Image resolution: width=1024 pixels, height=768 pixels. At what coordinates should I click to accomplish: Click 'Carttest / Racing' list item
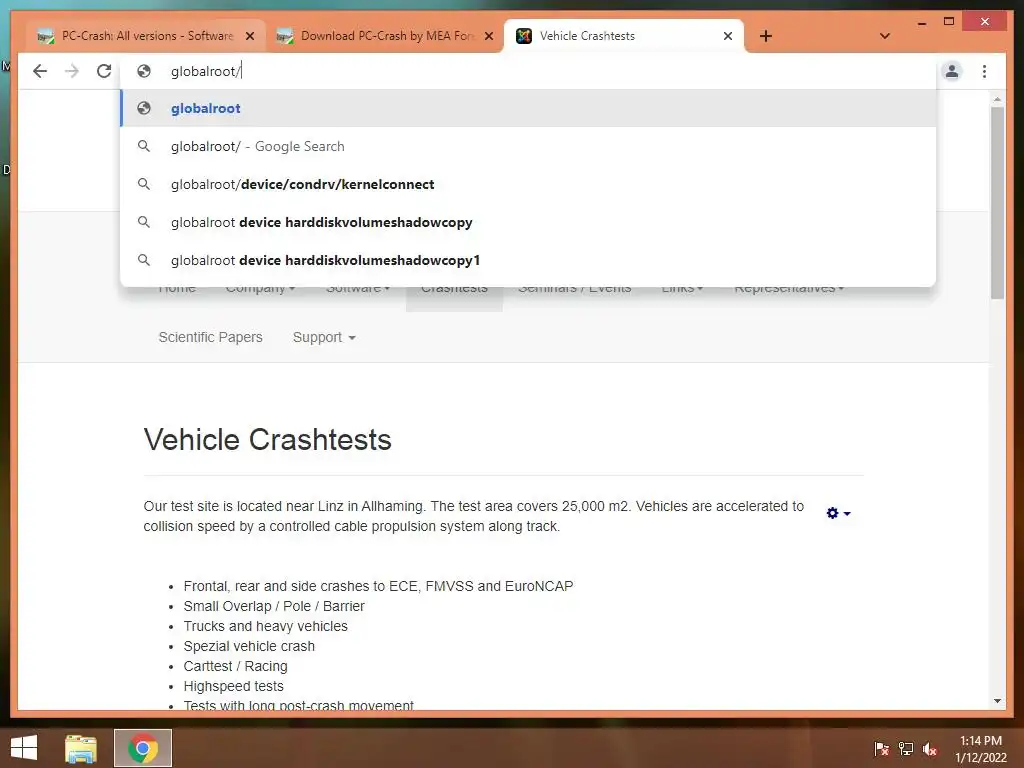tap(235, 666)
